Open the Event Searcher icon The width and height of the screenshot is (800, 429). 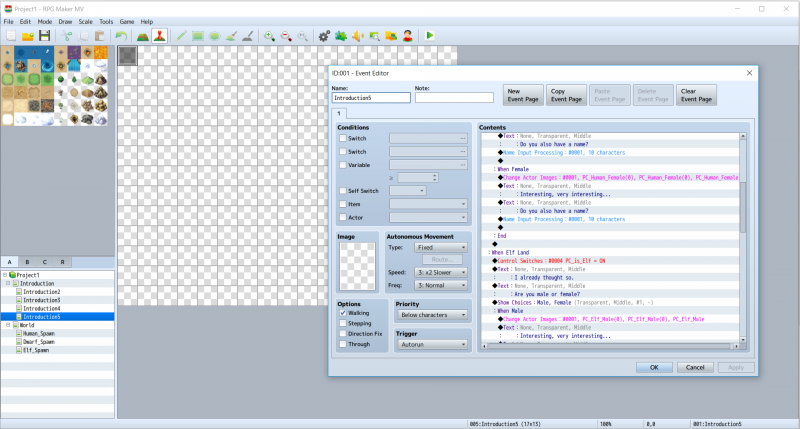374,36
